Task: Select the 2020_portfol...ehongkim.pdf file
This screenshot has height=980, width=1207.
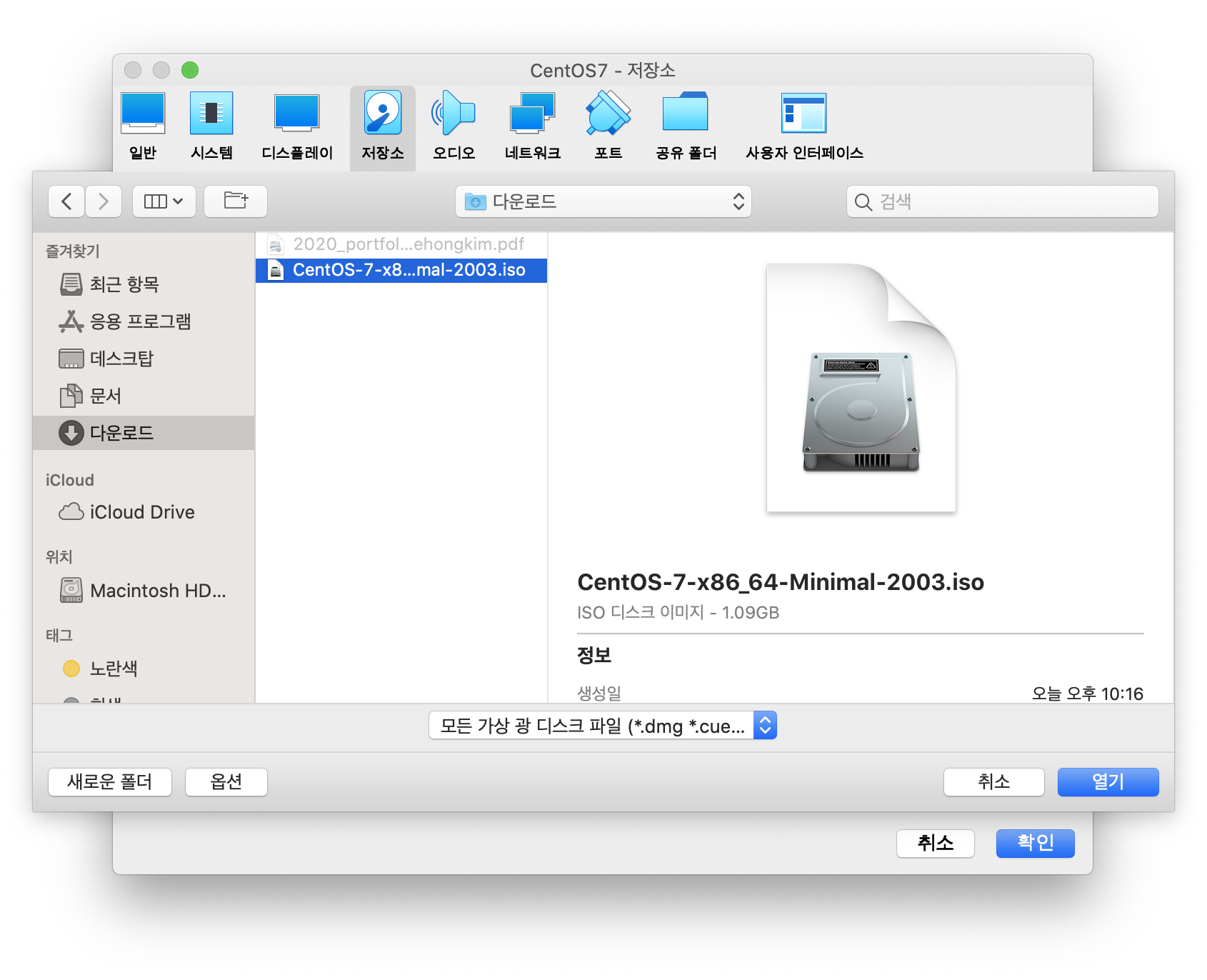Action: (x=401, y=244)
